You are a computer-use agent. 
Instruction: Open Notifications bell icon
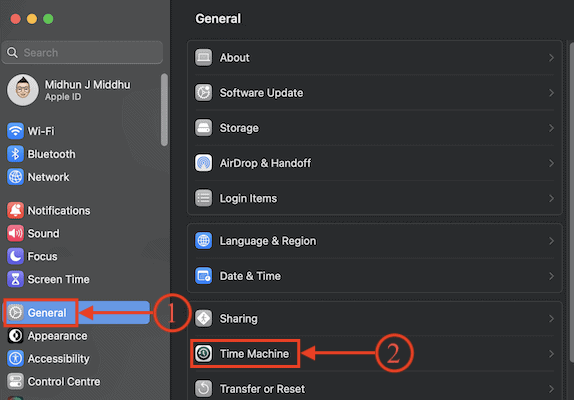[15, 210]
